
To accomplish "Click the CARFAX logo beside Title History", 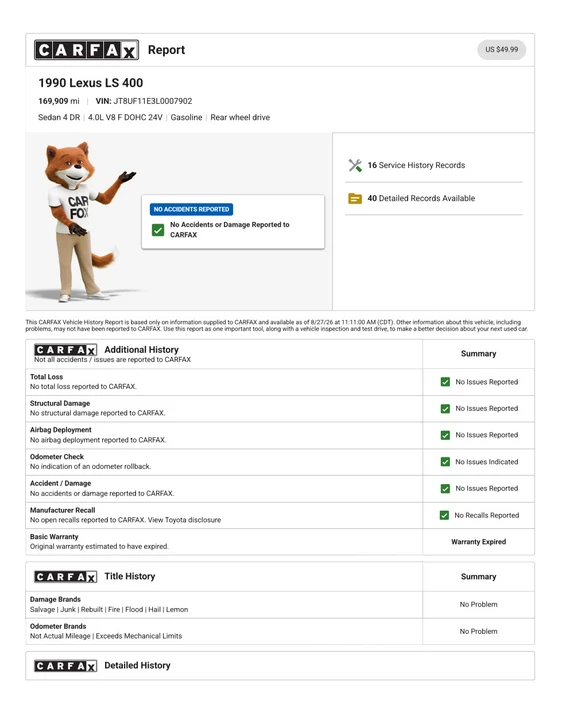I will (66, 577).
